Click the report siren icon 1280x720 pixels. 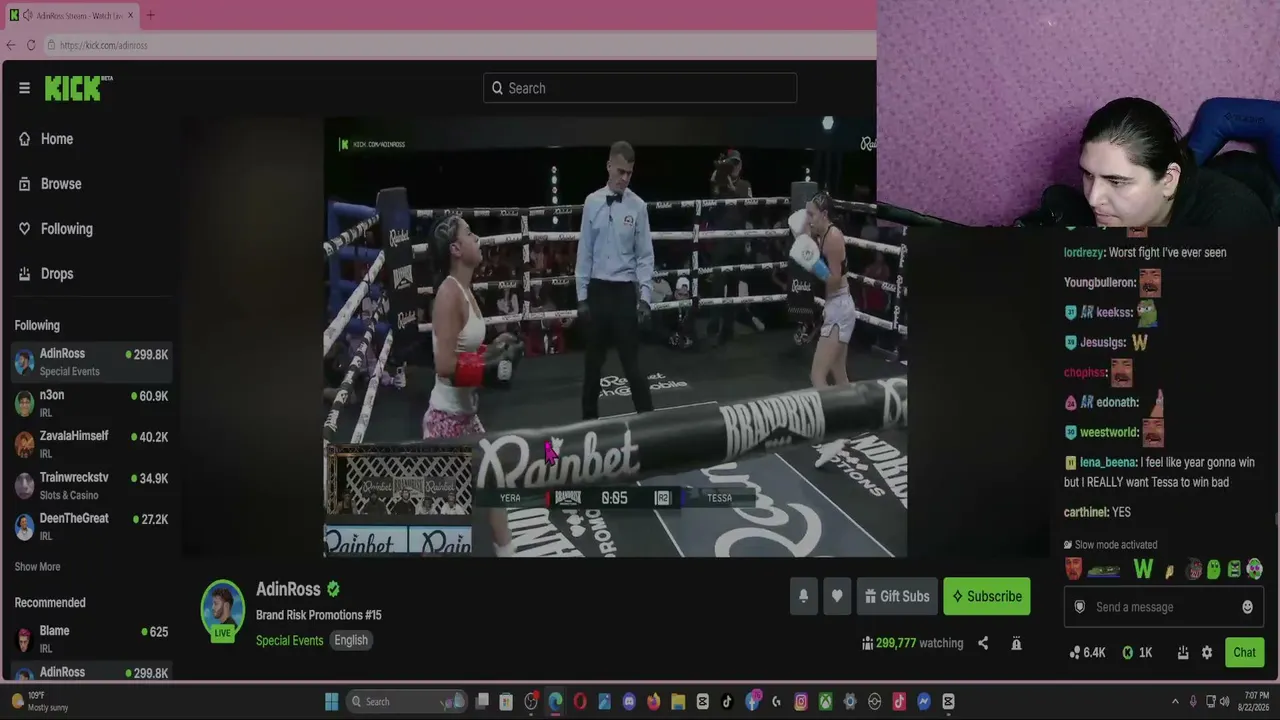point(1016,643)
